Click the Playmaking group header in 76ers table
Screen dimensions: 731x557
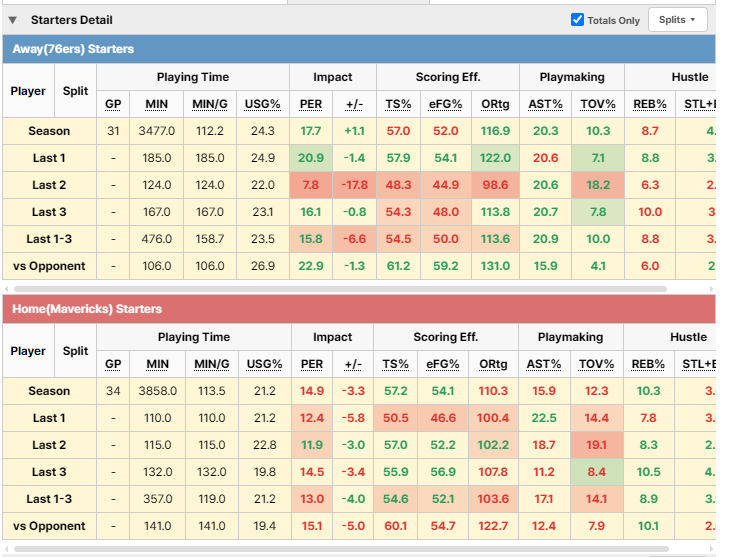pyautogui.click(x=572, y=77)
